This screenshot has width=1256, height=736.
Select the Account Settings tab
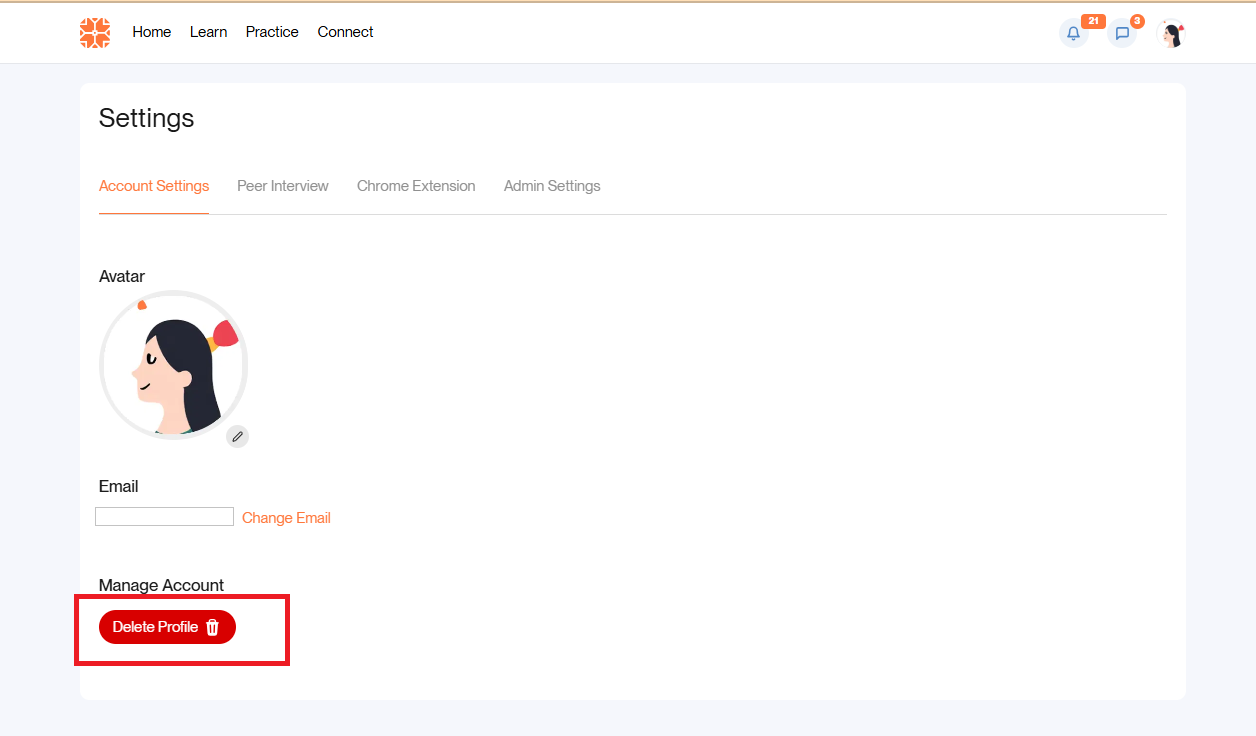click(x=154, y=186)
